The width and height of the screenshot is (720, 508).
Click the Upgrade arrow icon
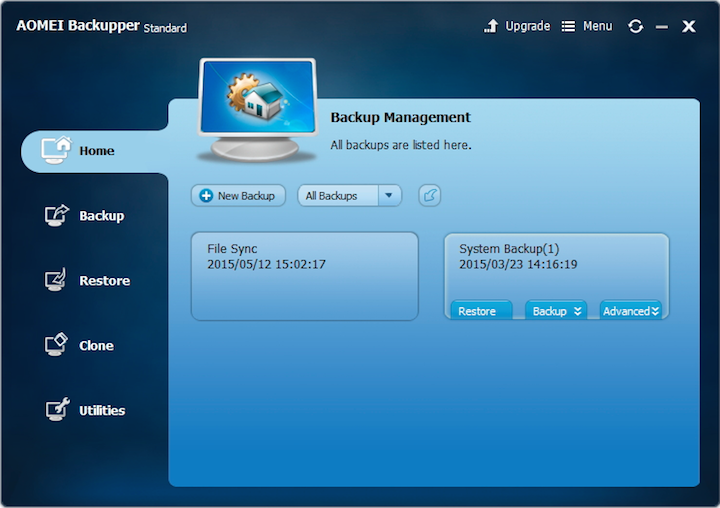(x=491, y=26)
